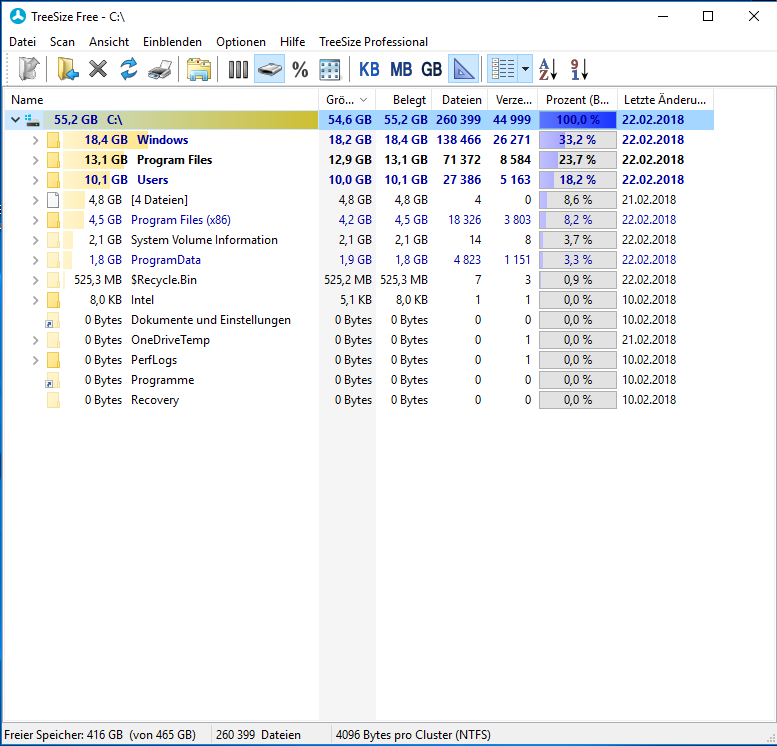This screenshot has width=777, height=746.
Task: Click the stop scan X icon
Action: pyautogui.click(x=98, y=69)
